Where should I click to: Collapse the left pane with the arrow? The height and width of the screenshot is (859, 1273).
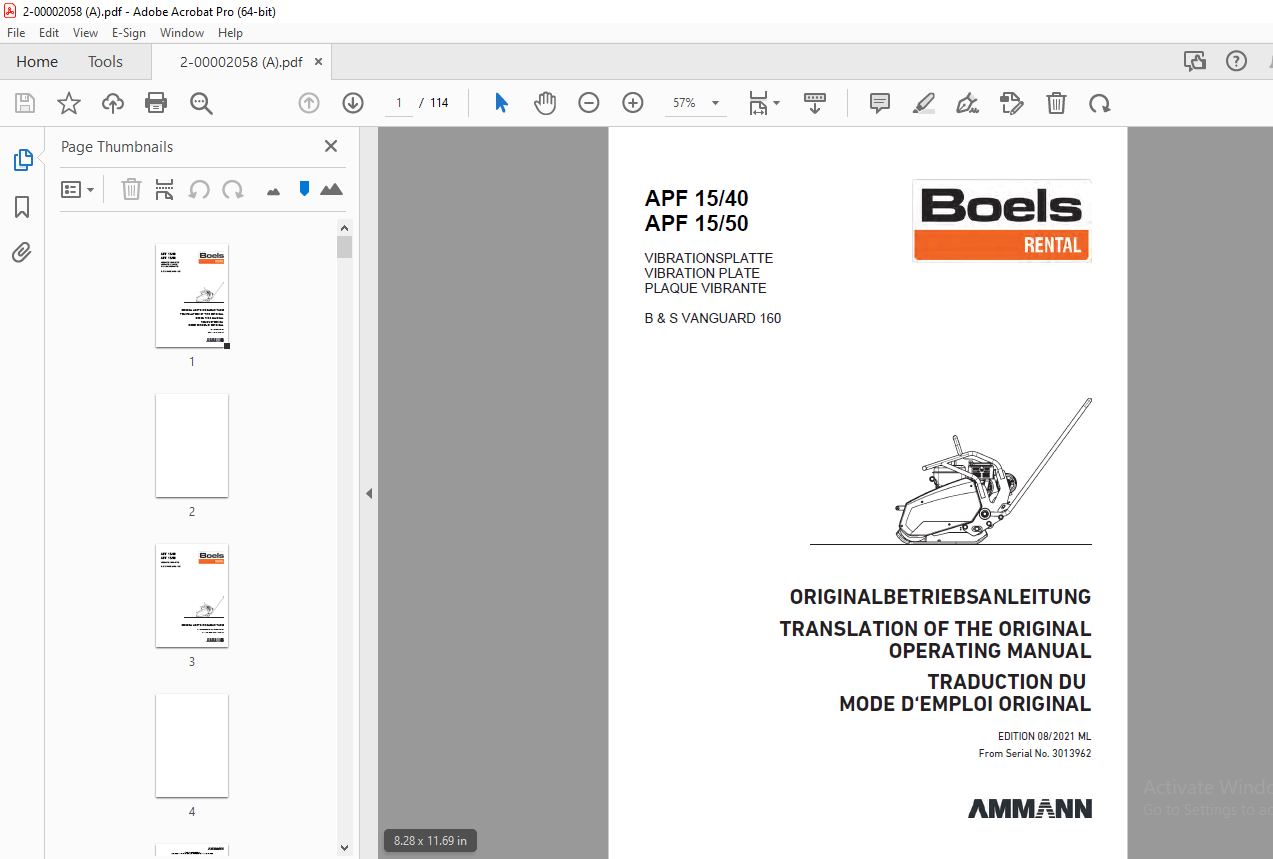coord(369,493)
